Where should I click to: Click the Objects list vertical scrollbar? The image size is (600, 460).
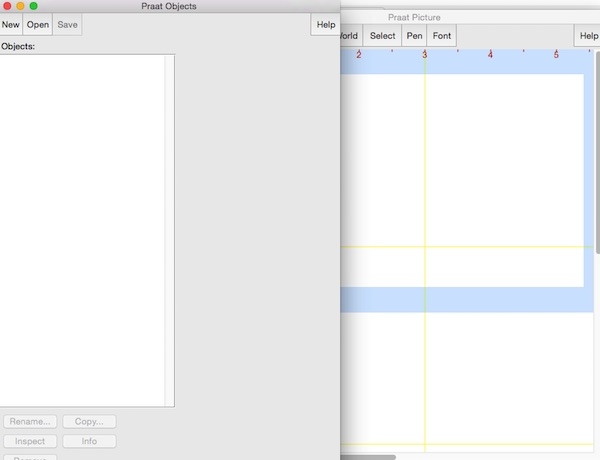pyautogui.click(x=169, y=230)
